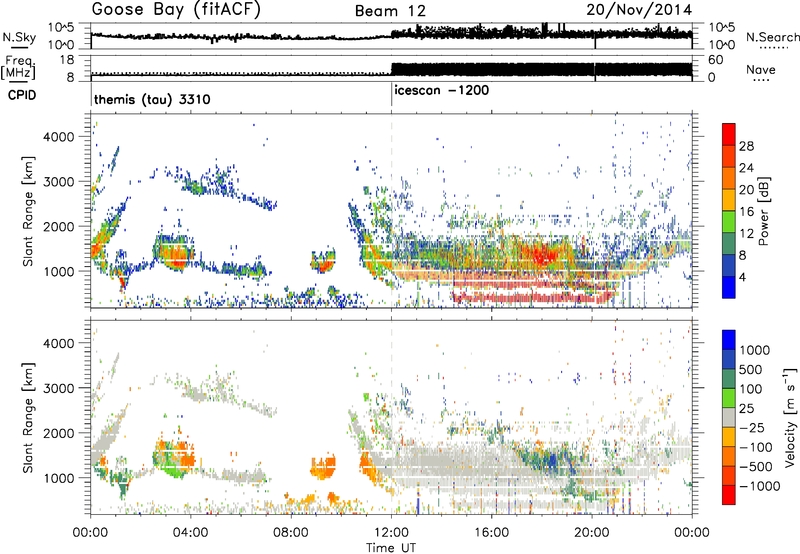This screenshot has width=800, height=554.
Task: Click the '-1000' tick on the velocity colorbar
Action: (x=759, y=486)
